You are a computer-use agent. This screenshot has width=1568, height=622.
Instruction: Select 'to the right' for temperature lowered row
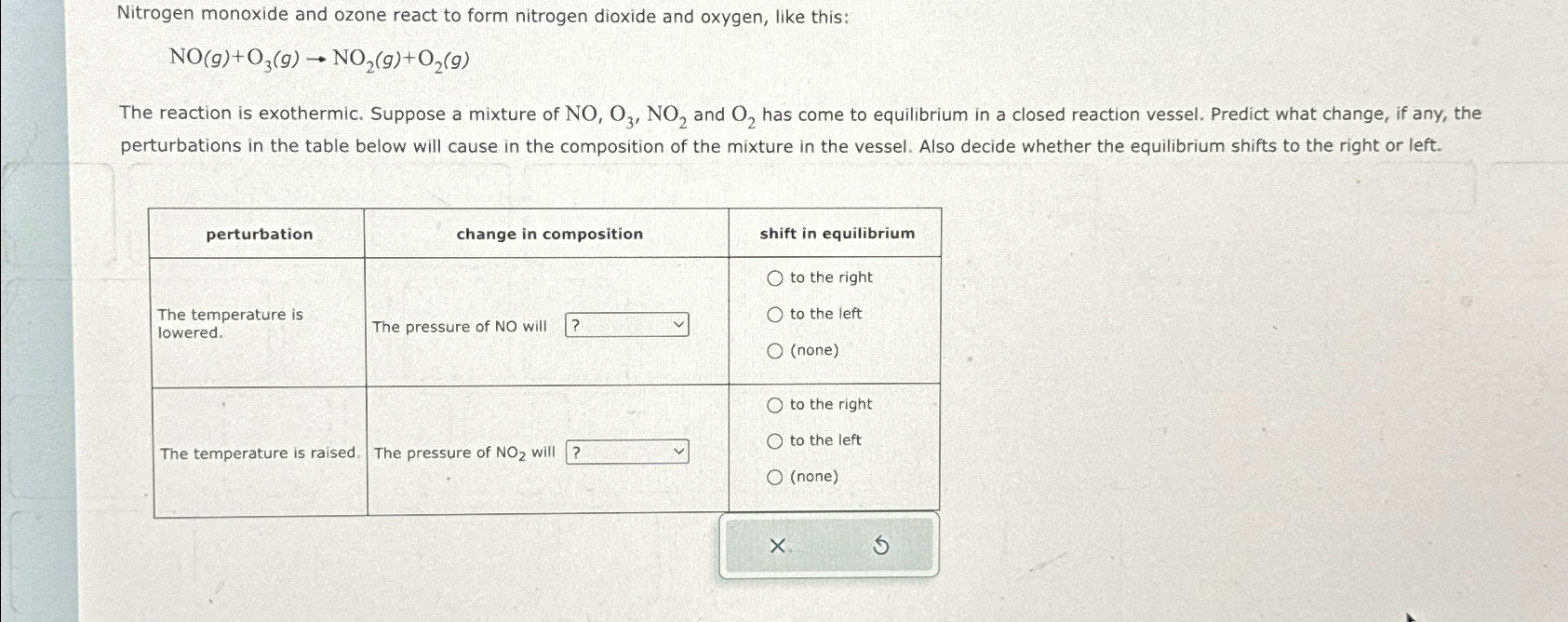tap(773, 277)
